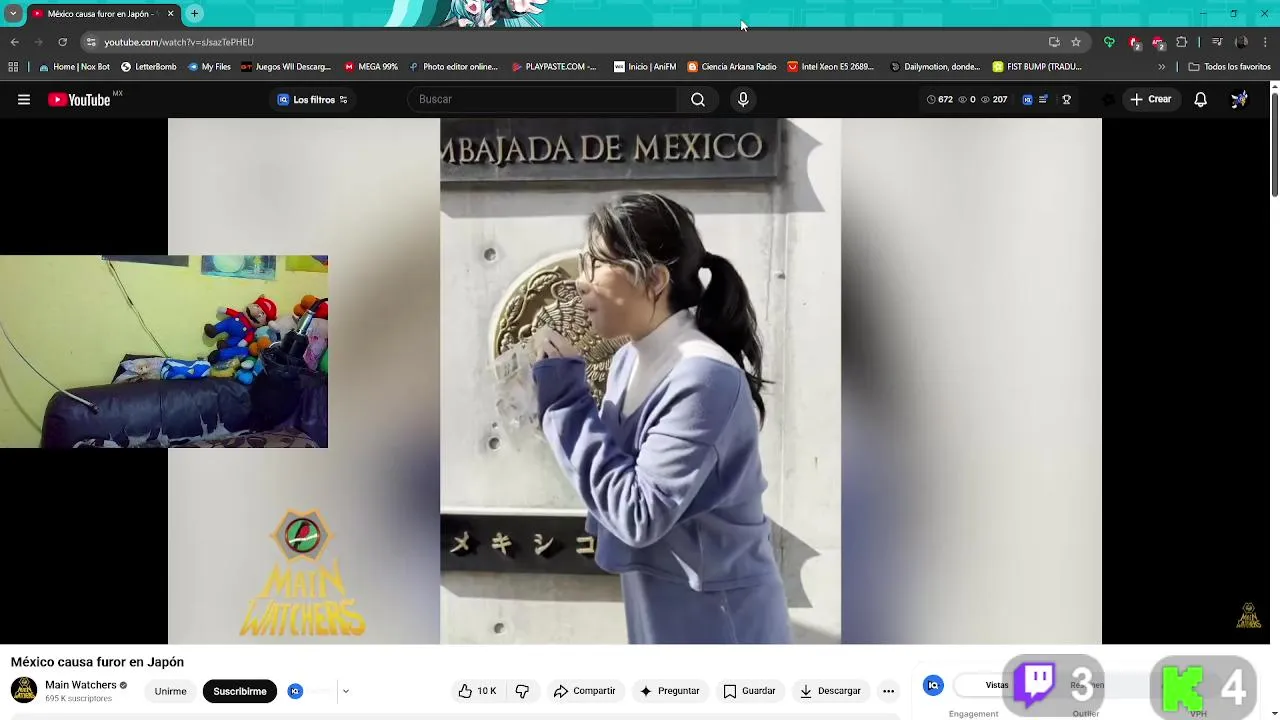1280x720 pixels.
Task: Open the Ciencia Arkana Radio bookmark
Action: [732, 67]
